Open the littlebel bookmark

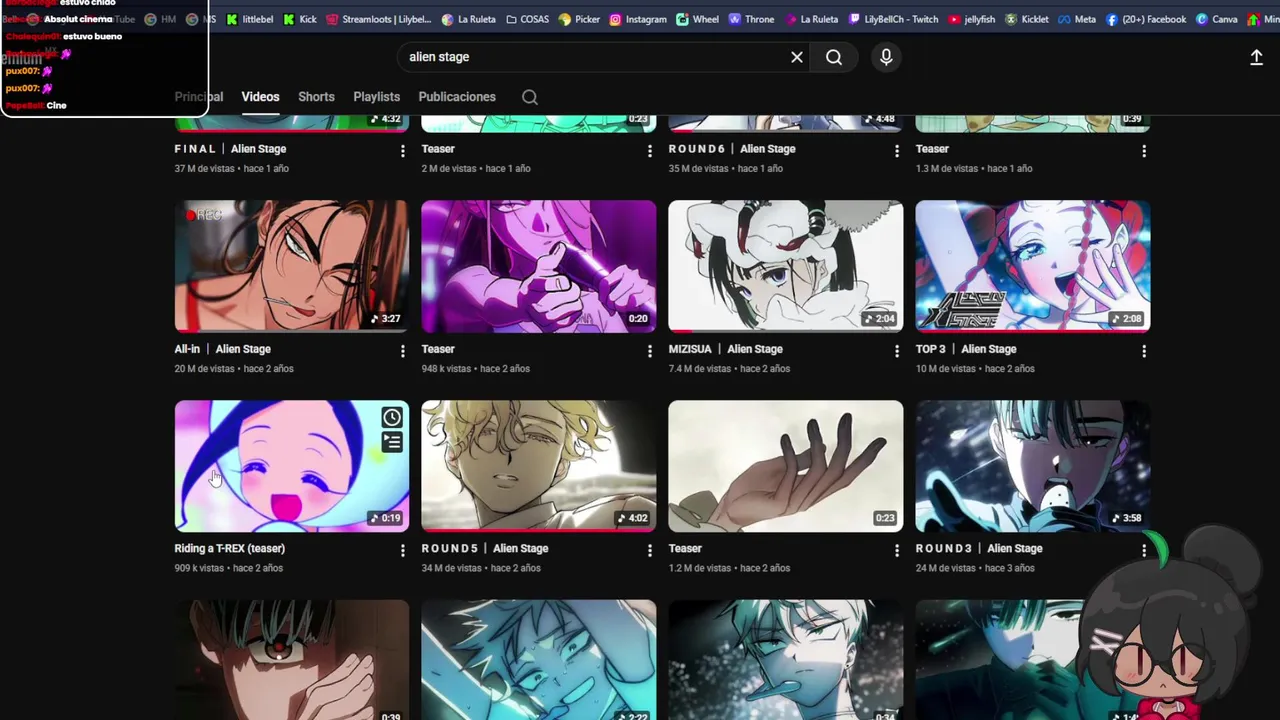click(x=250, y=19)
